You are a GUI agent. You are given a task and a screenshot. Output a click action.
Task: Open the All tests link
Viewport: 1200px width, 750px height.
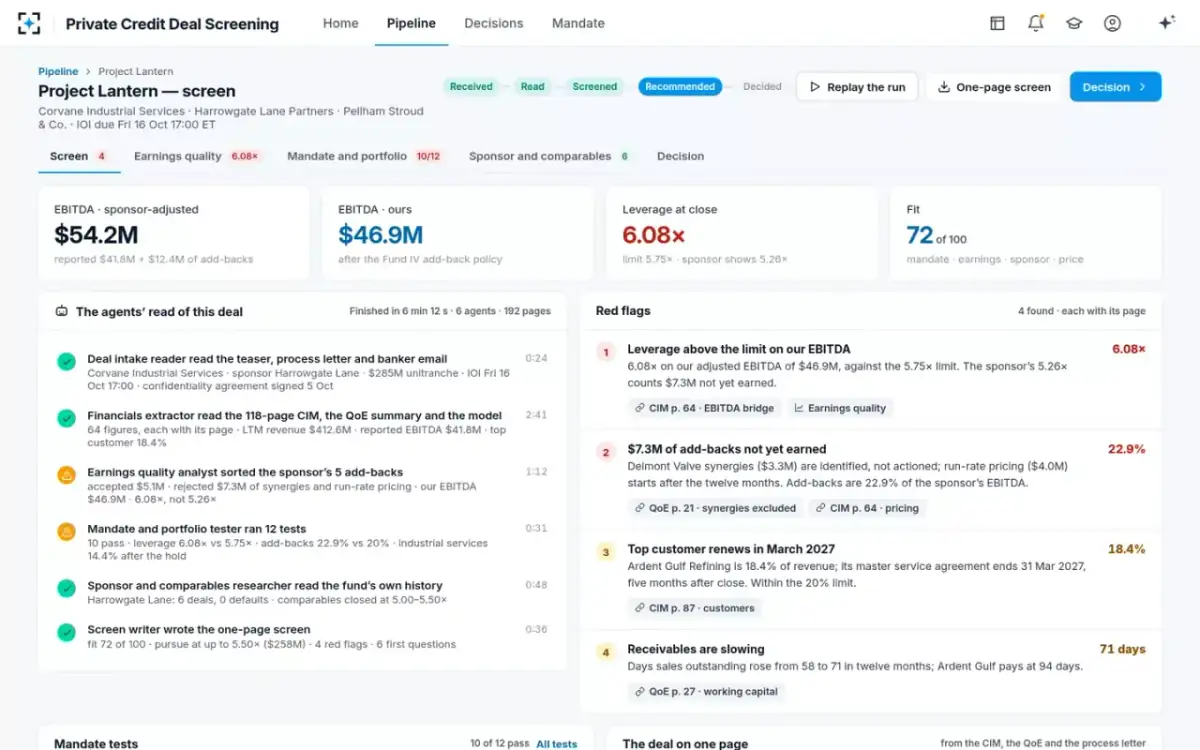(557, 744)
